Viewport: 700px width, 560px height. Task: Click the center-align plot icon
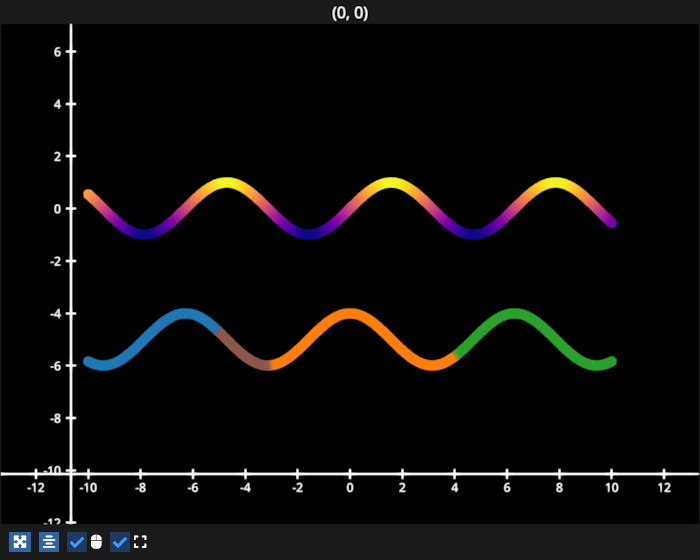coord(49,542)
